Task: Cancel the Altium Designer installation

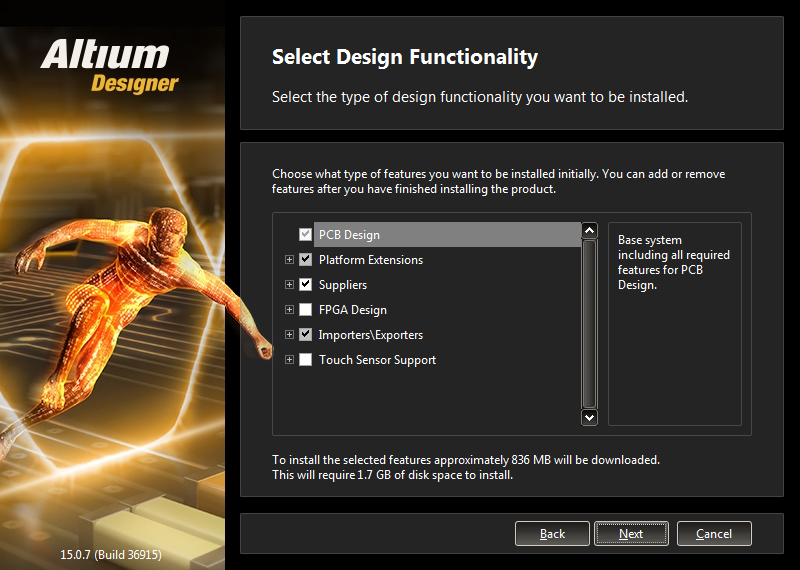Action: [714, 534]
